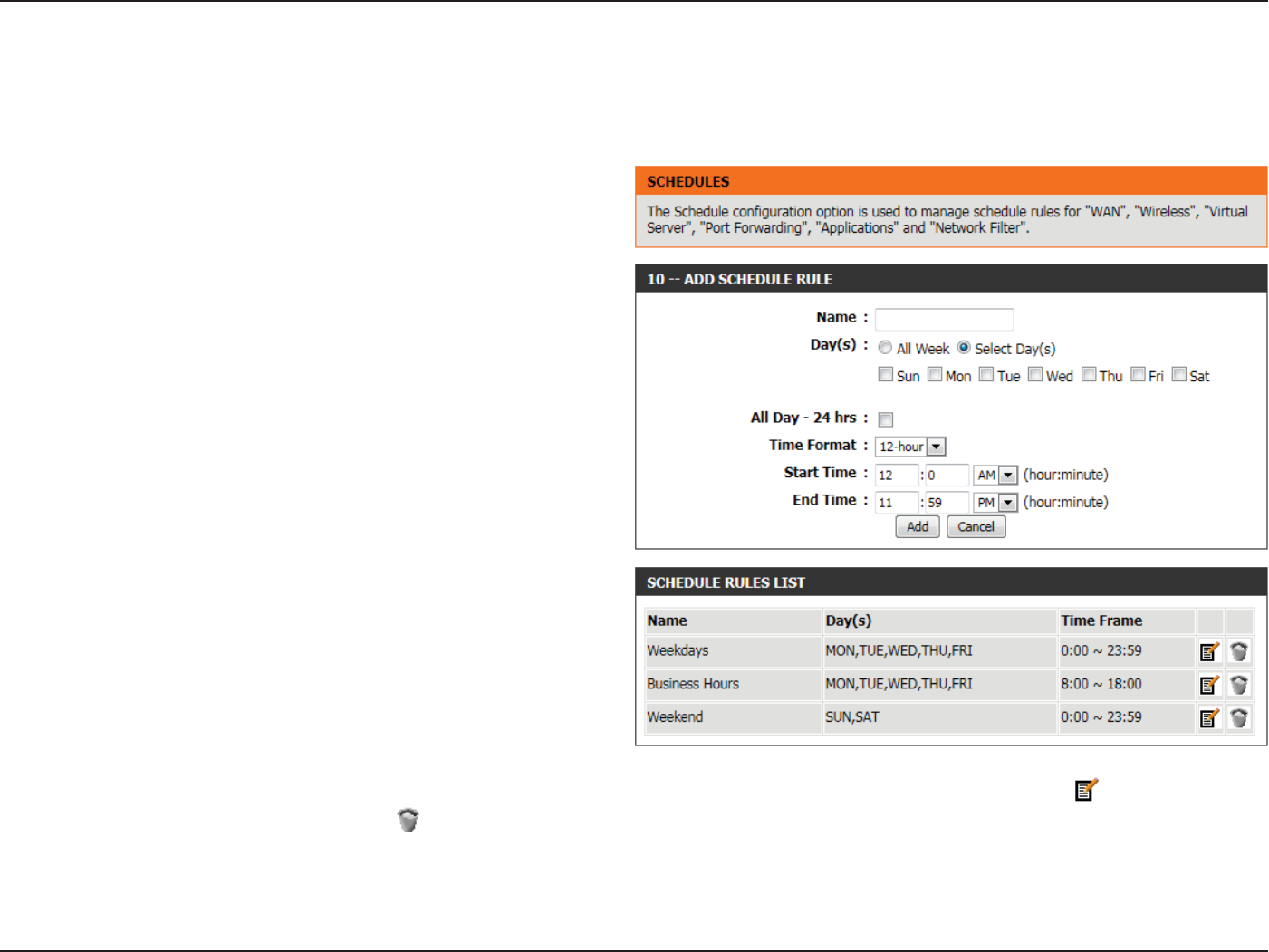Click the Add button
This screenshot has height=952, width=1269.
coord(918,526)
